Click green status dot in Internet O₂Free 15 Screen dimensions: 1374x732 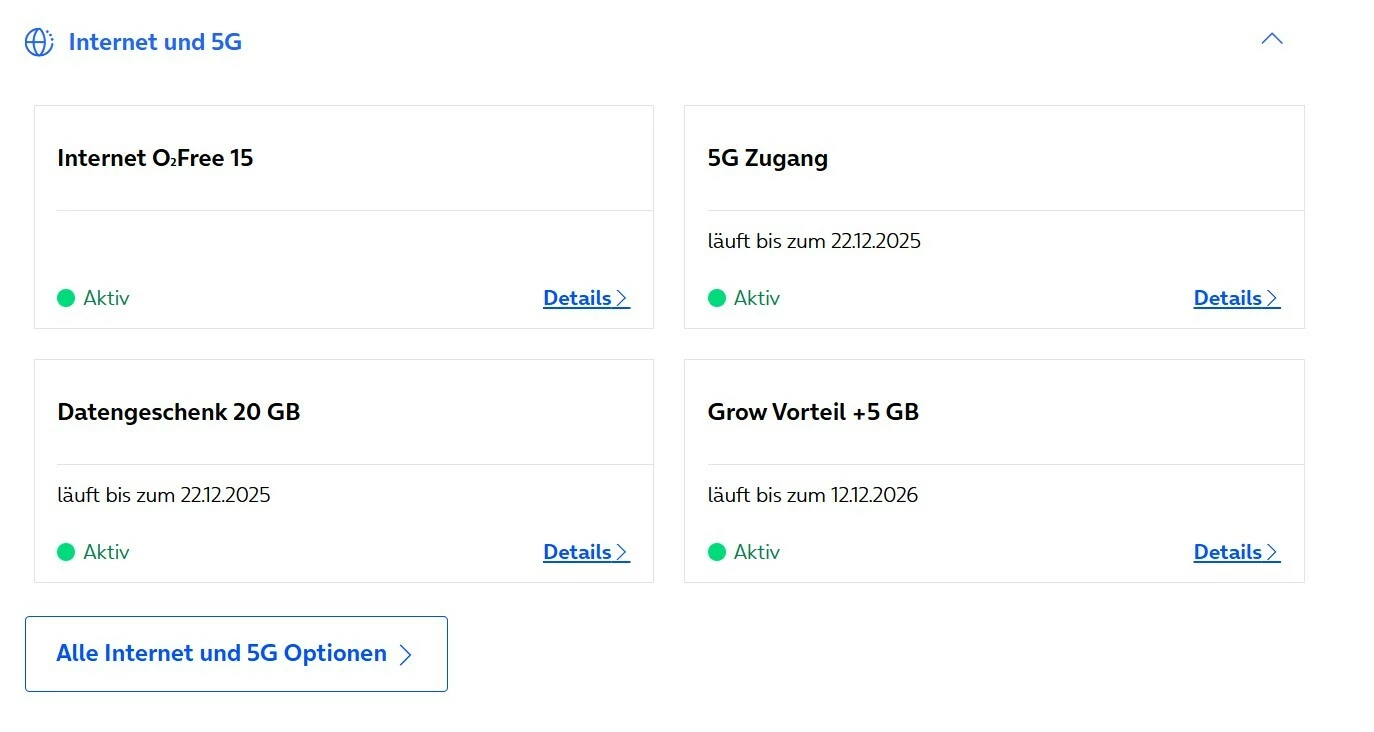[66, 298]
